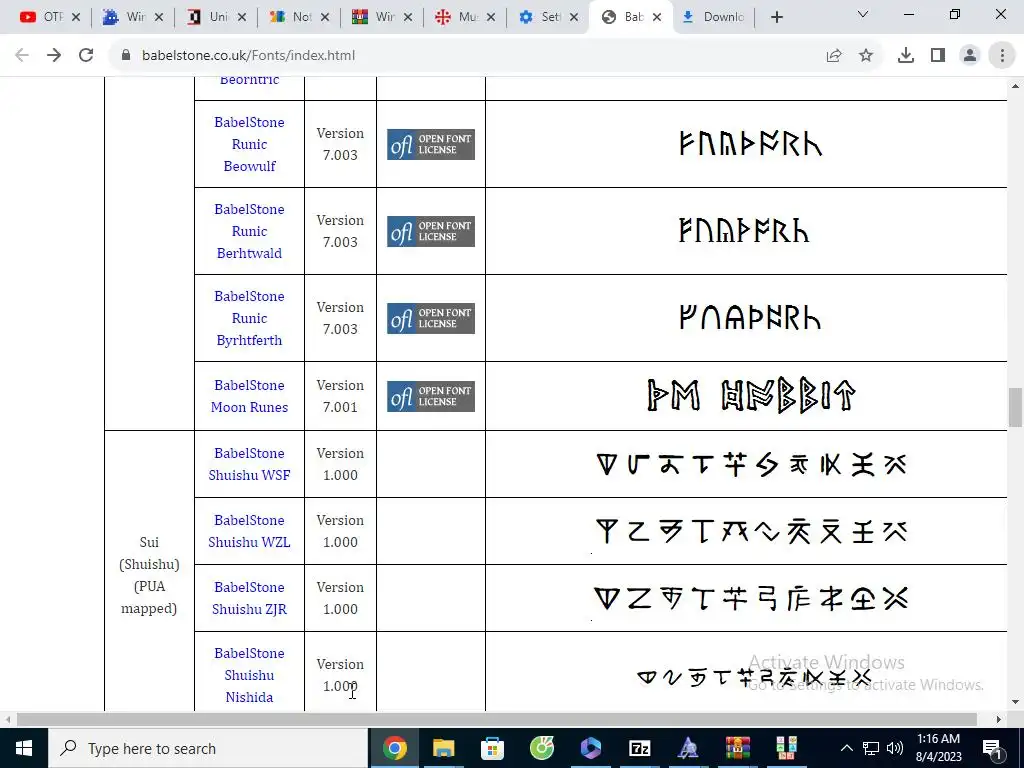1024x768 pixels.
Task: Open Chrome from the taskbar
Action: (394, 748)
